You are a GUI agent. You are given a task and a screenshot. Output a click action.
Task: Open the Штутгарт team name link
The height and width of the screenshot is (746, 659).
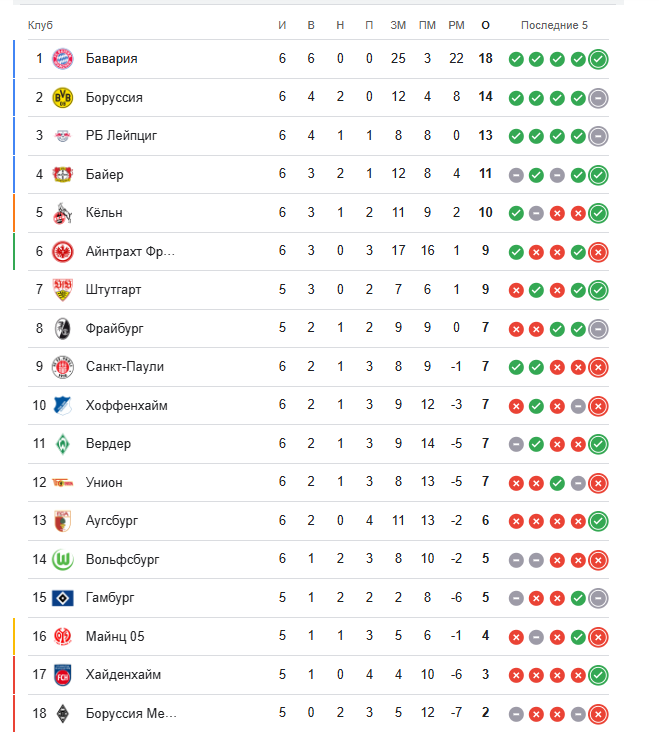(113, 290)
